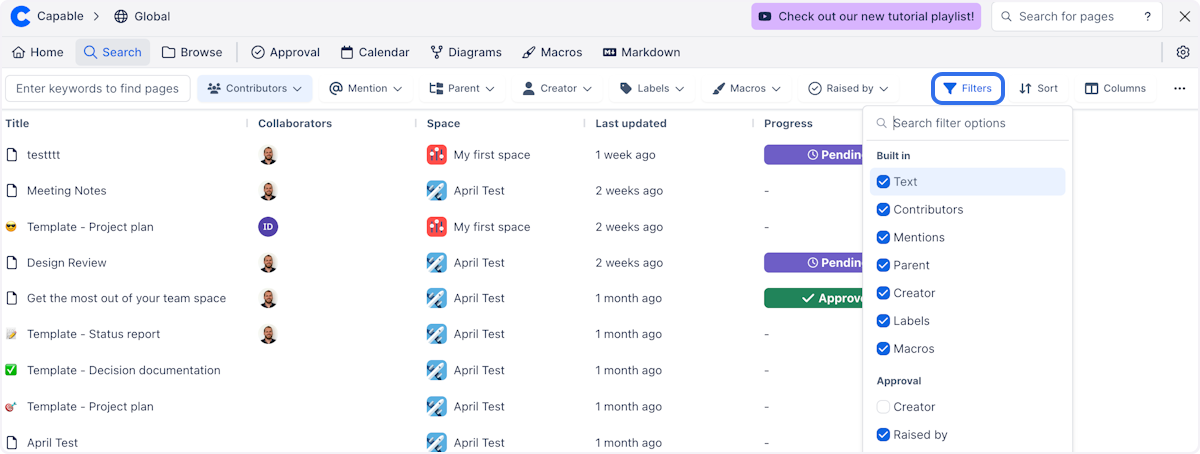This screenshot has width=1200, height=454.
Task: Click the help question mark icon
Action: [1148, 16]
